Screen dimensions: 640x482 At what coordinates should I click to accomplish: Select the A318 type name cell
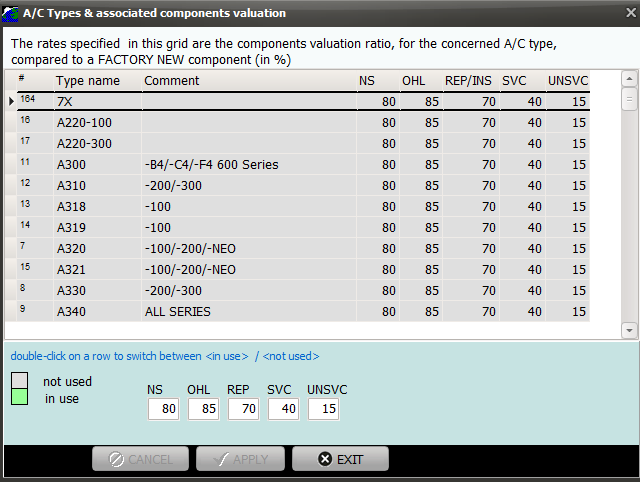98,207
